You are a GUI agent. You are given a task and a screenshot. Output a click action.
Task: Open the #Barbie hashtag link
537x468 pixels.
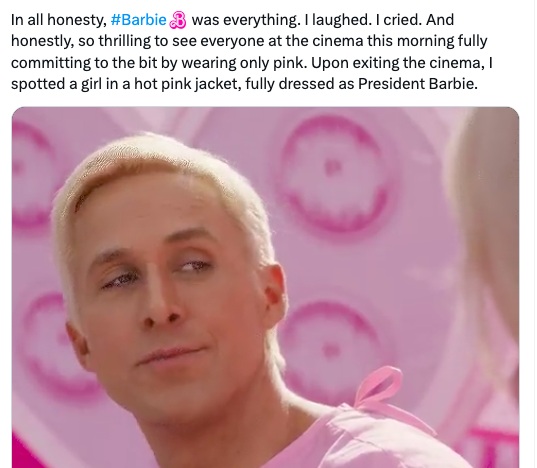pos(138,20)
